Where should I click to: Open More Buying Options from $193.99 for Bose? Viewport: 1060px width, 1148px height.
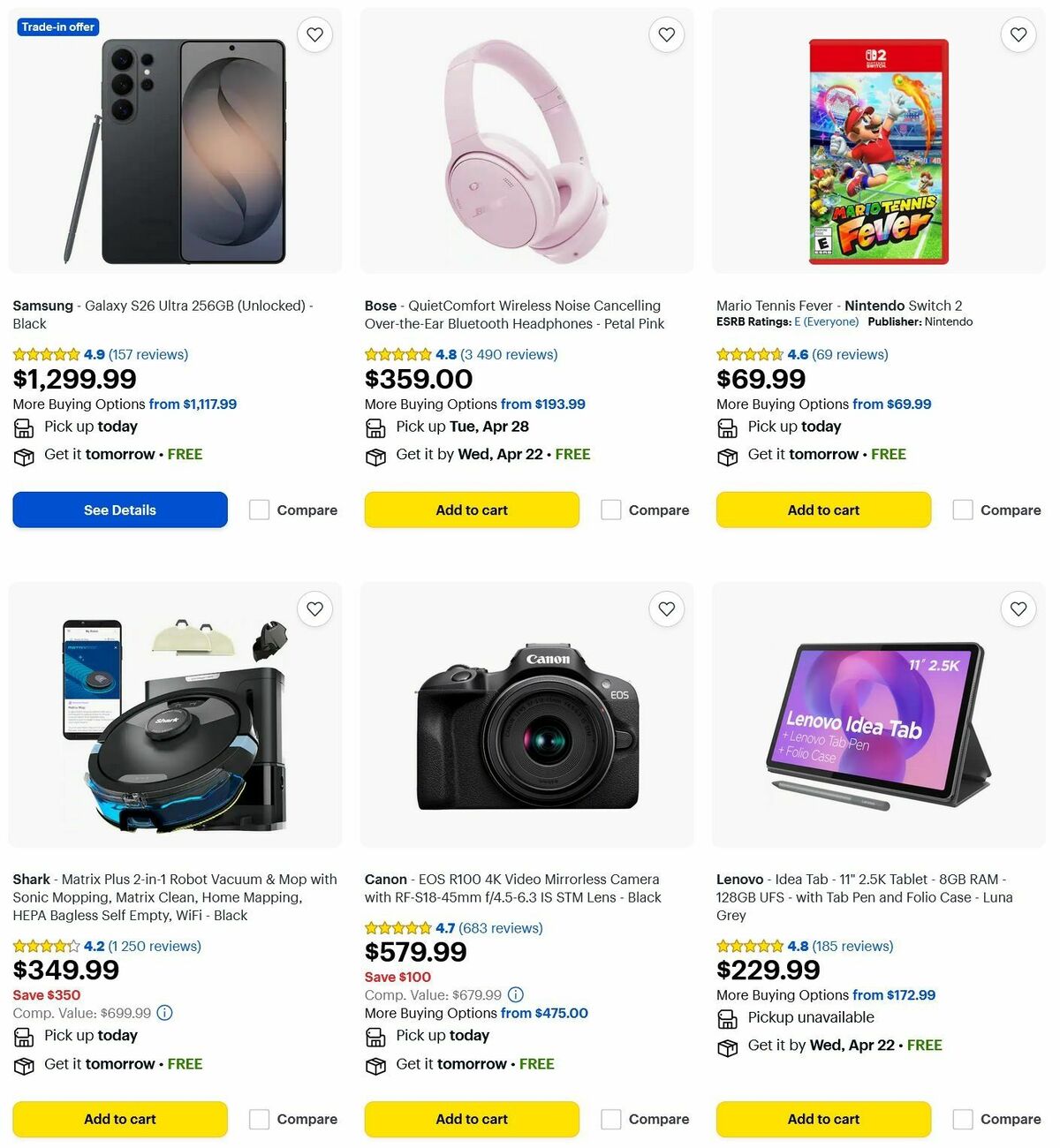click(x=543, y=404)
